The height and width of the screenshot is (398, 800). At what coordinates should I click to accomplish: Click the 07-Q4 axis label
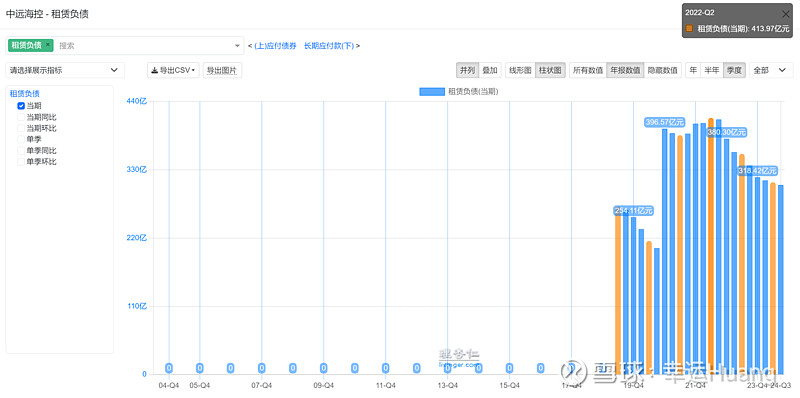(x=261, y=386)
